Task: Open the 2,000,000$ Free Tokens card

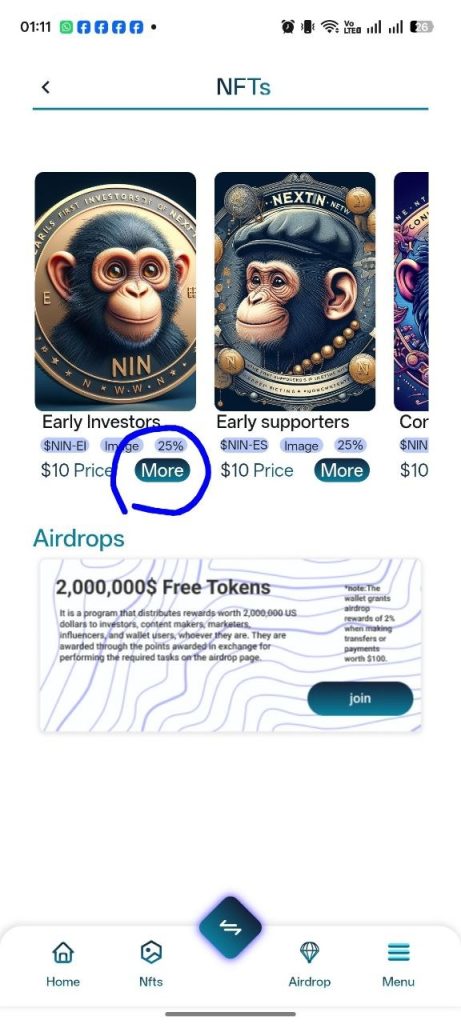Action: [x=230, y=645]
